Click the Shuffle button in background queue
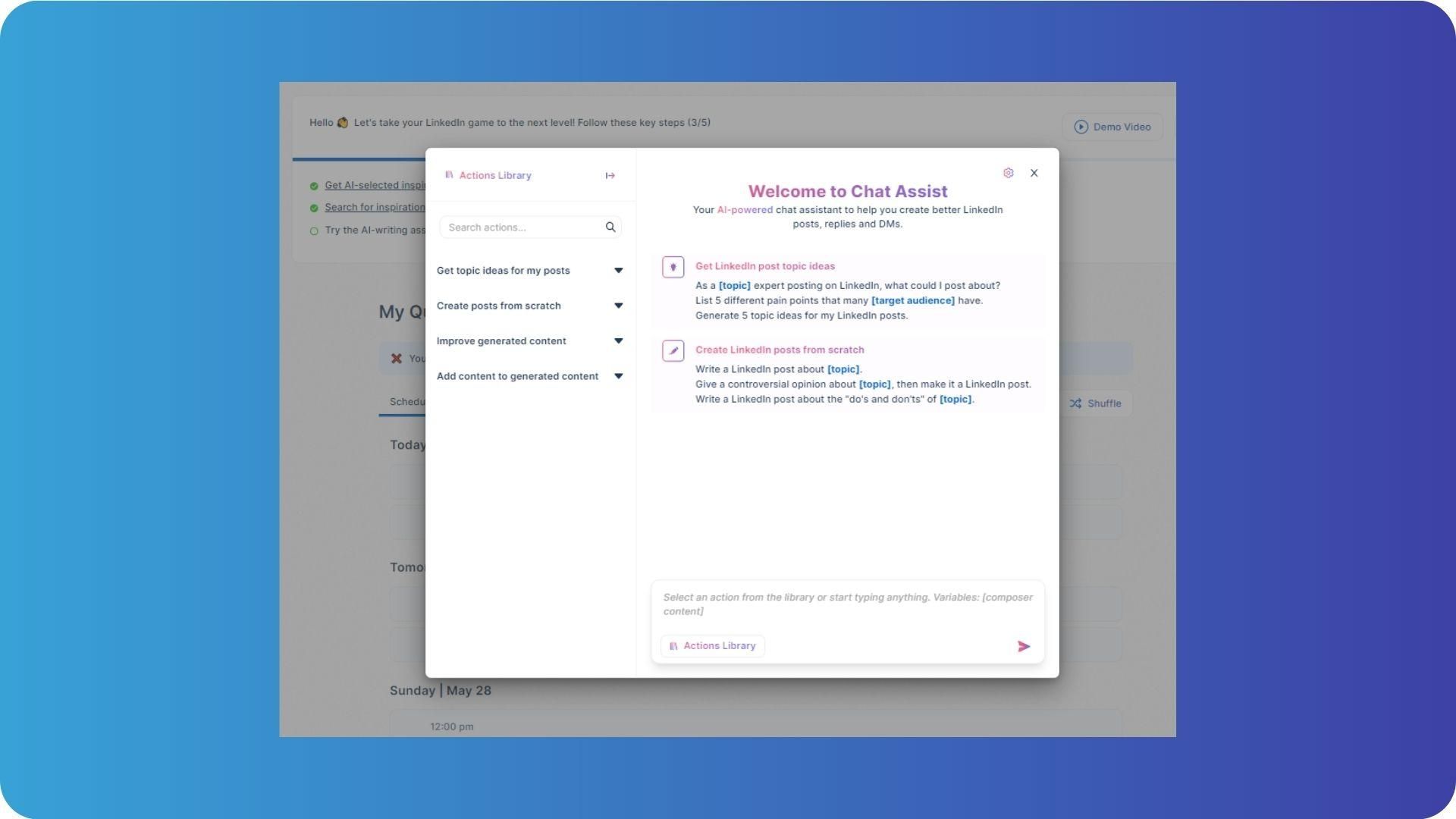 pos(1095,403)
